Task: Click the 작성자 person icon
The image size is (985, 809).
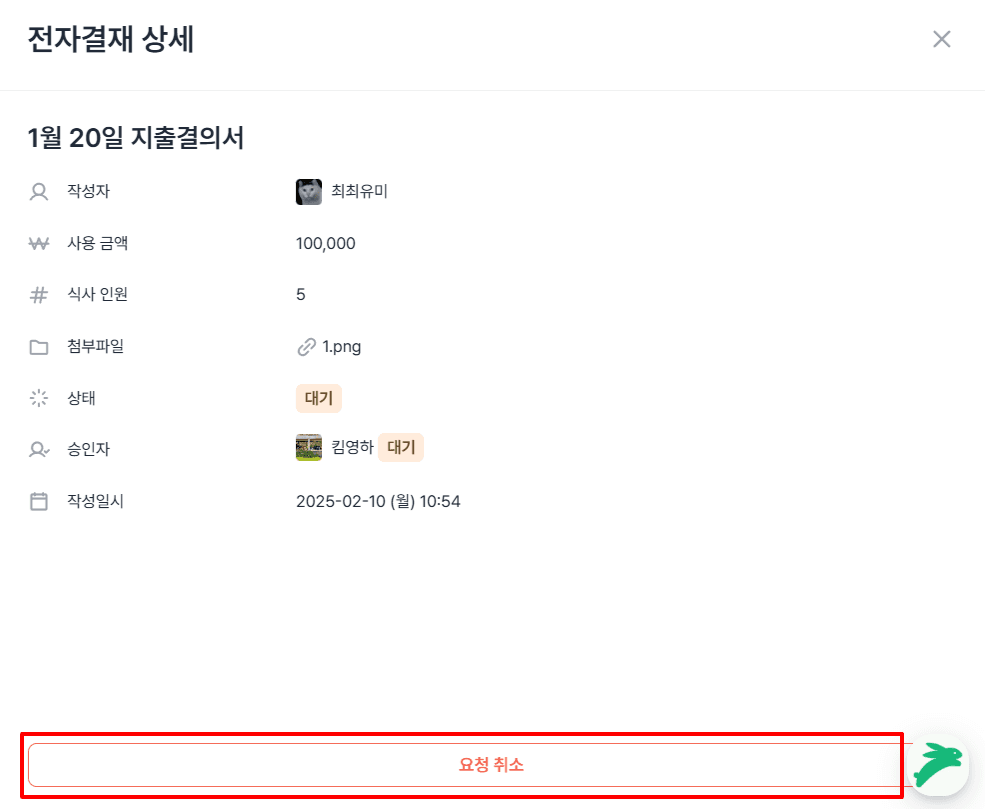Action: pyautogui.click(x=38, y=191)
